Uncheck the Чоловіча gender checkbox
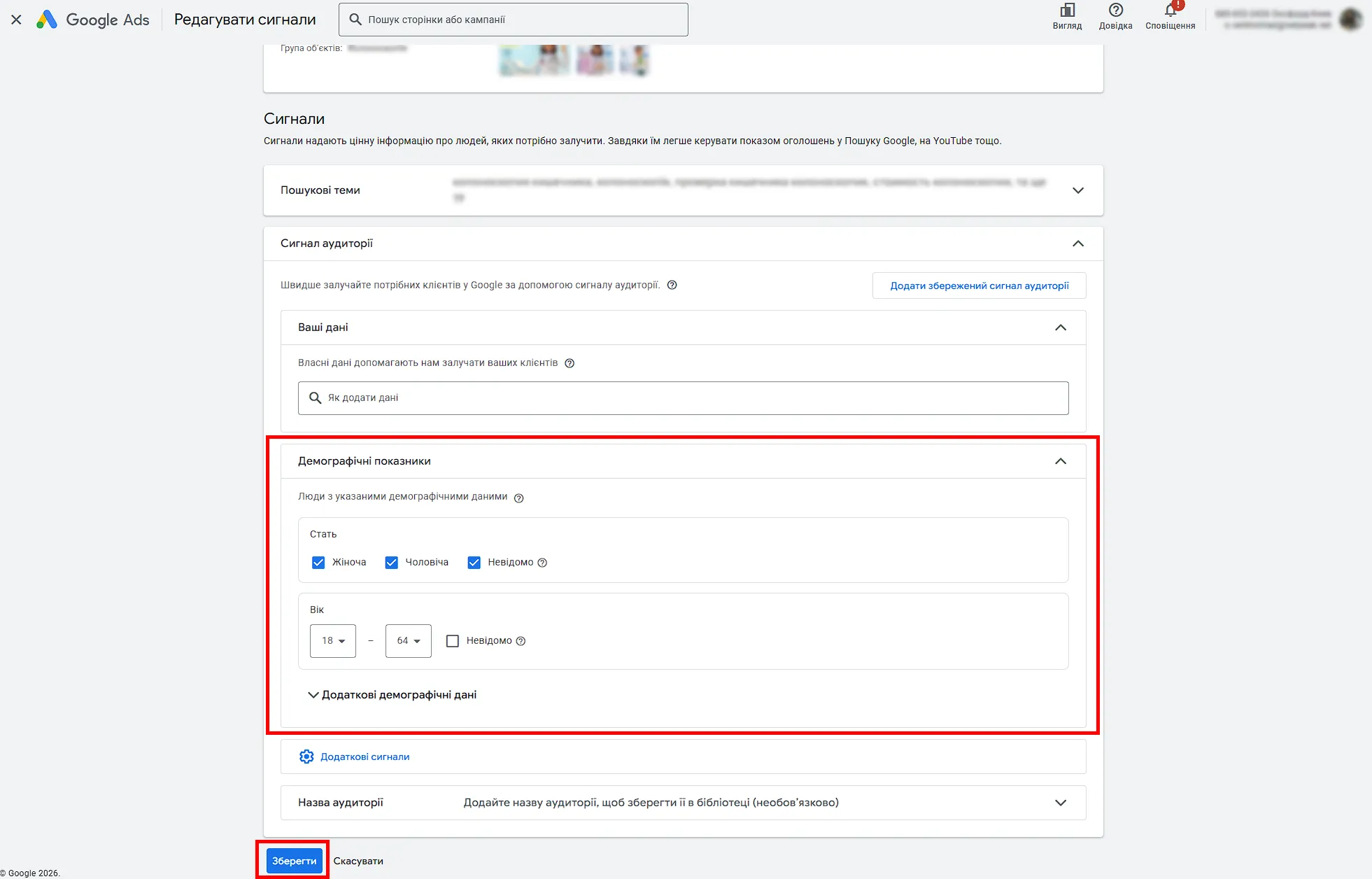The width and height of the screenshot is (1372, 879). [x=392, y=563]
